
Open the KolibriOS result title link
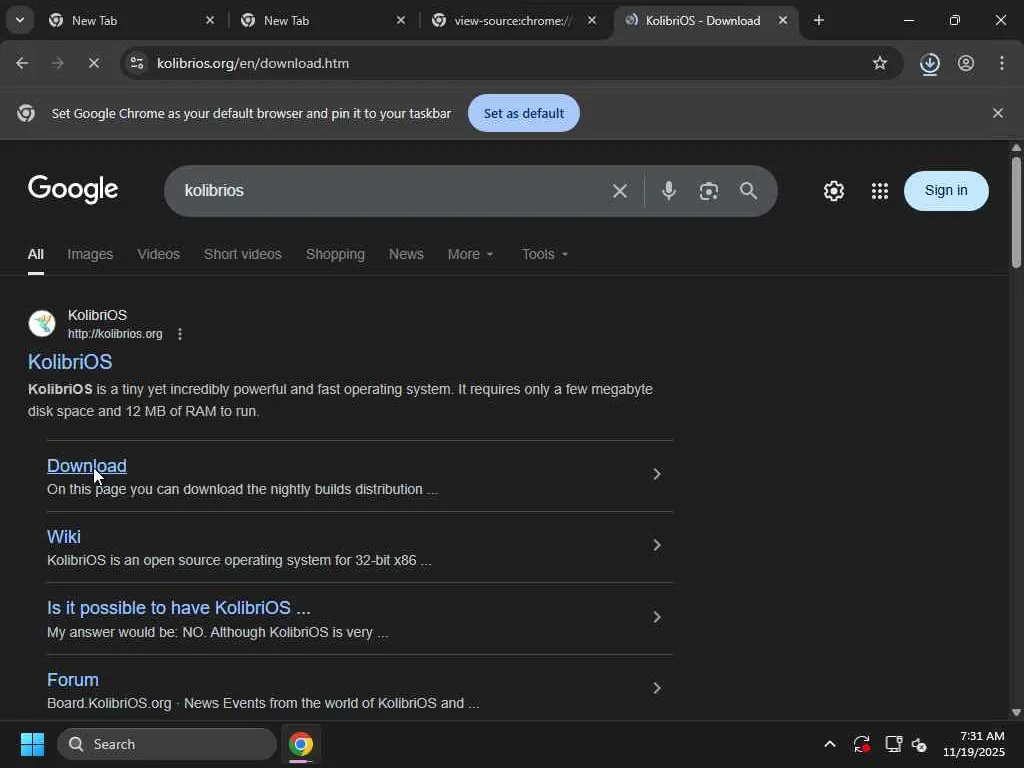pyautogui.click(x=70, y=362)
